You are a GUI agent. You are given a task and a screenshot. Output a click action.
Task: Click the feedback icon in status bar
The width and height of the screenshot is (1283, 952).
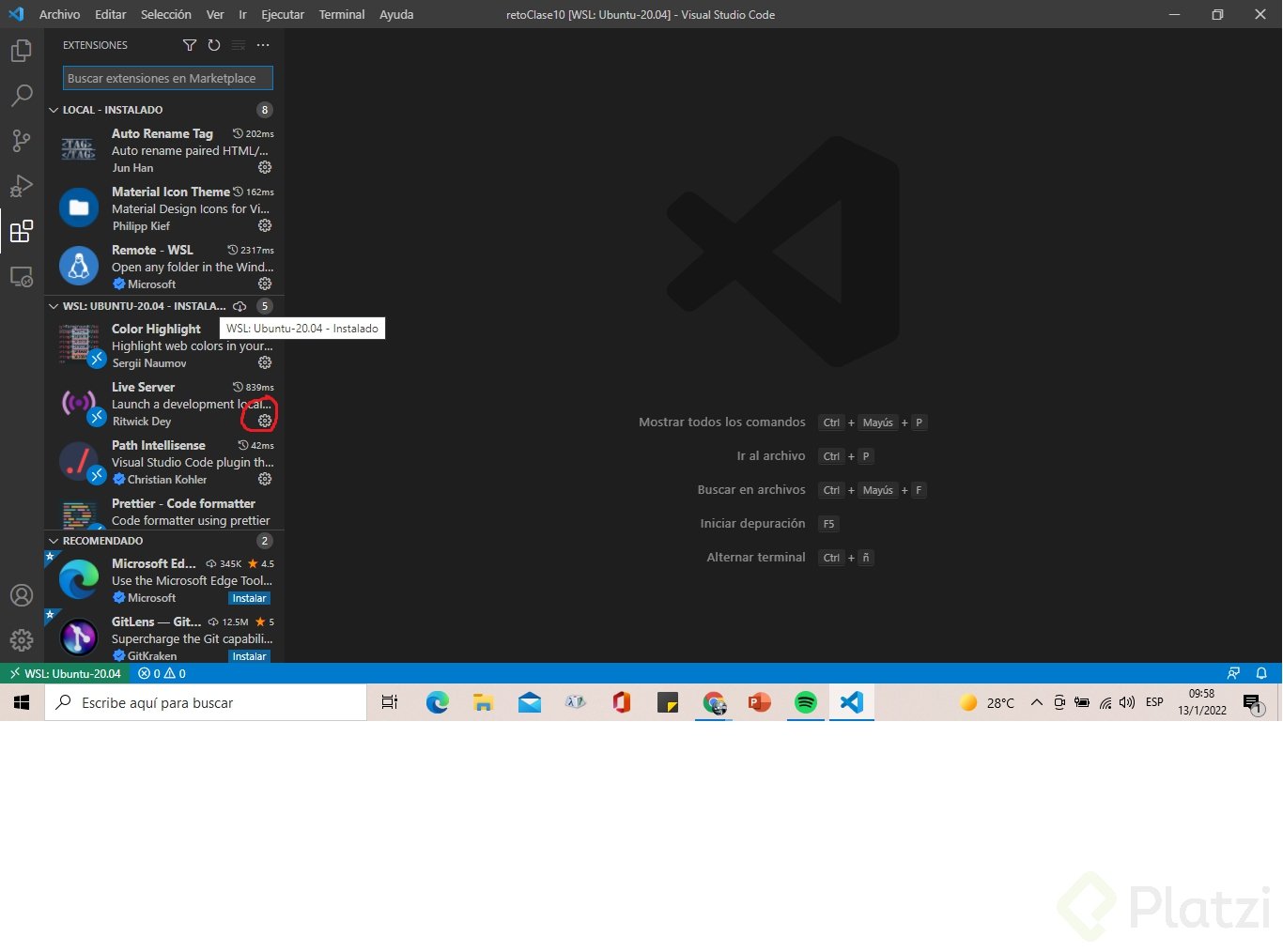[1233, 673]
